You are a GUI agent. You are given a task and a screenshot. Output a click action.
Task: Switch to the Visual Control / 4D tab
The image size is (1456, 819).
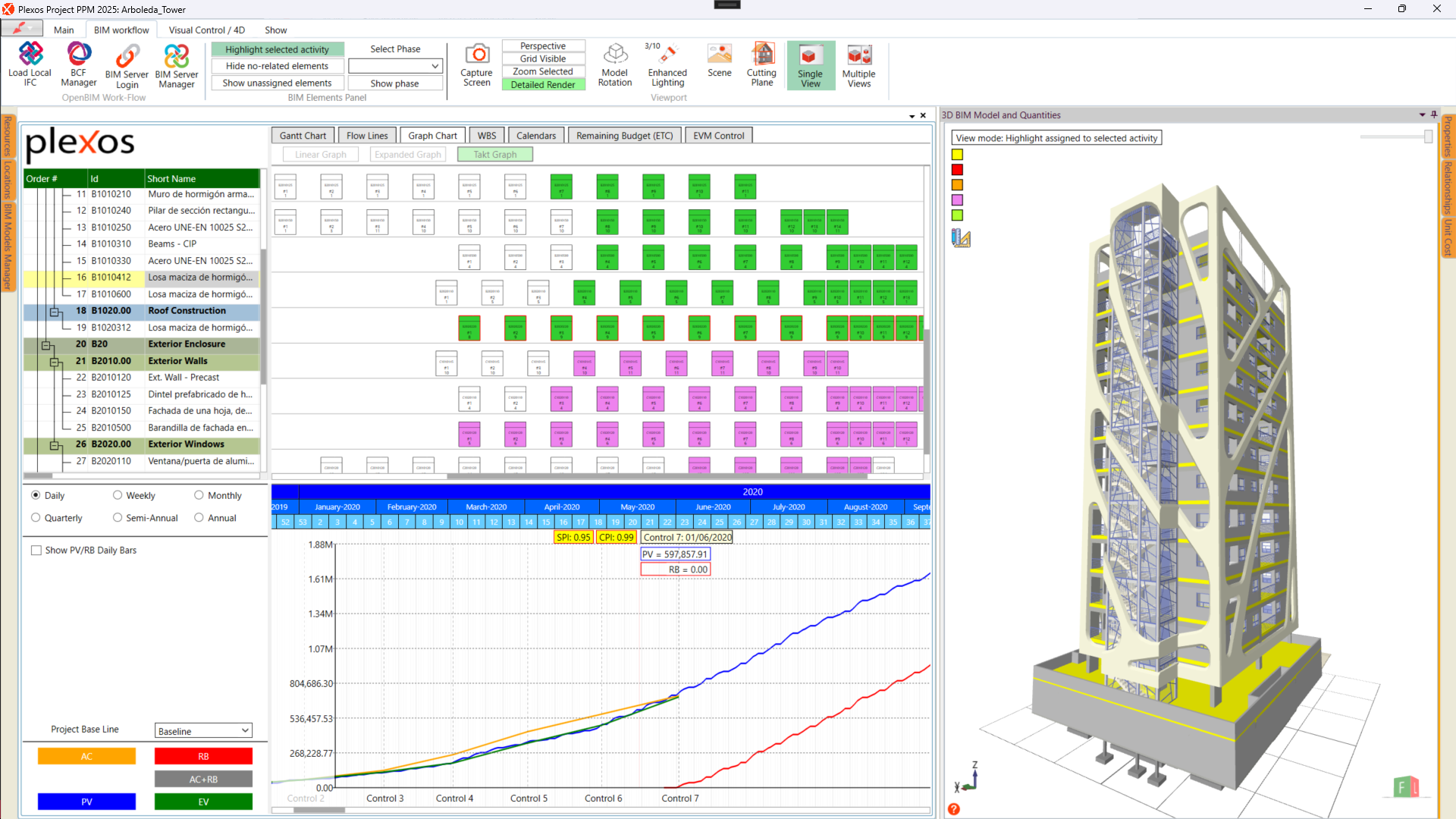click(x=206, y=30)
